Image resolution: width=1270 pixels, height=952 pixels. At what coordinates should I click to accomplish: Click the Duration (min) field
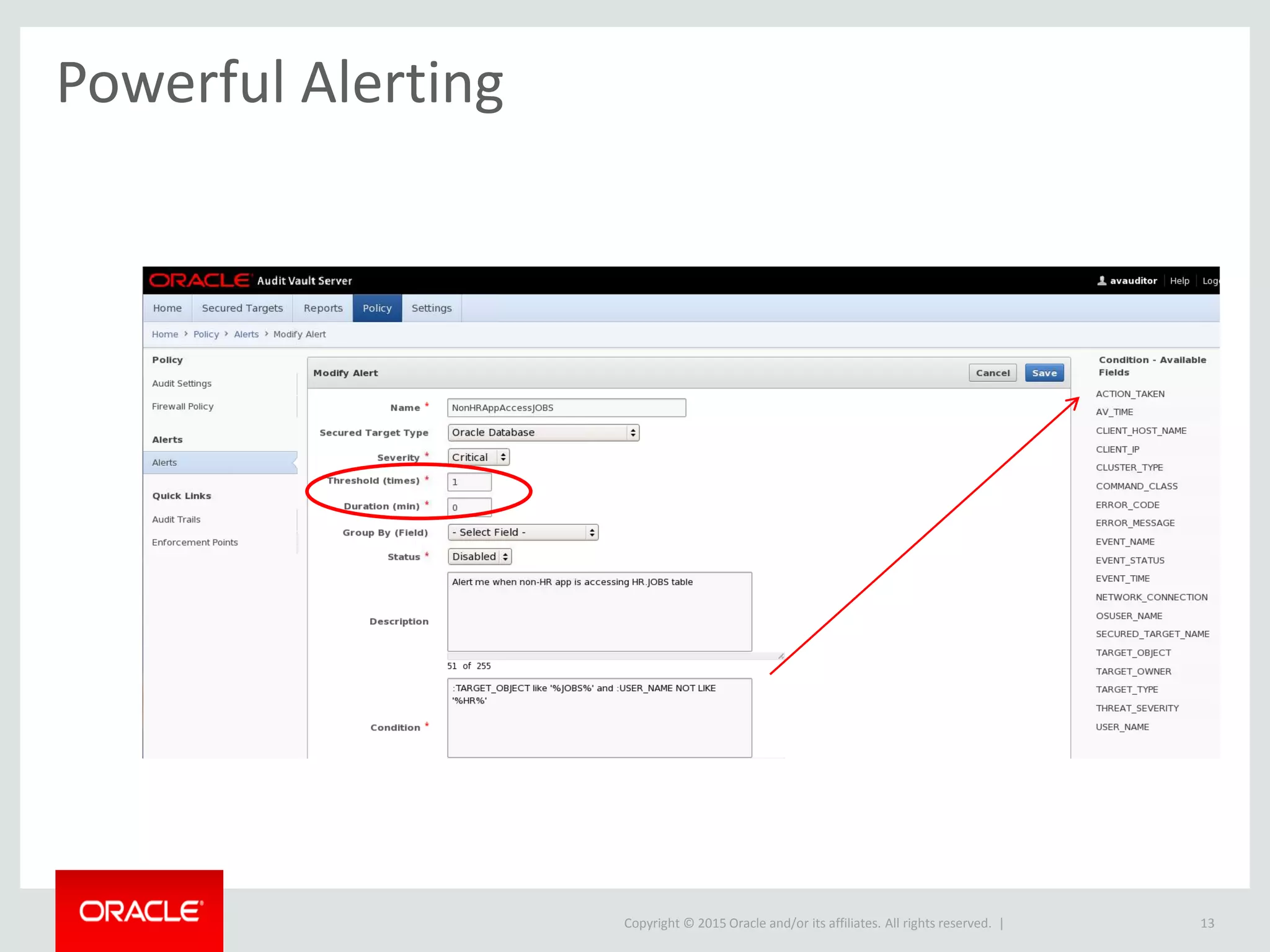pyautogui.click(x=469, y=508)
